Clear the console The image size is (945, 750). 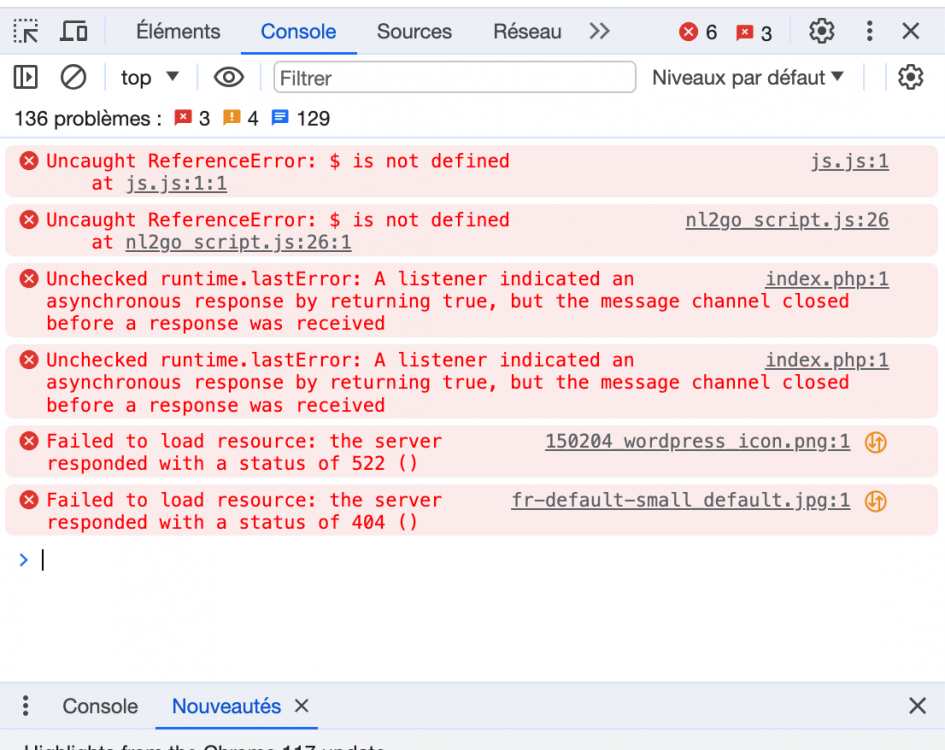coord(73,77)
